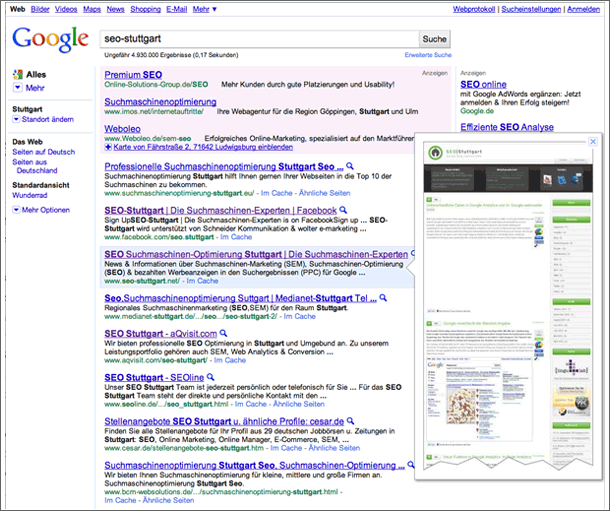Open Ähnliche Seiten for bcm-websolutions.de result
Viewport: 610px width, 511px height.
168,500
